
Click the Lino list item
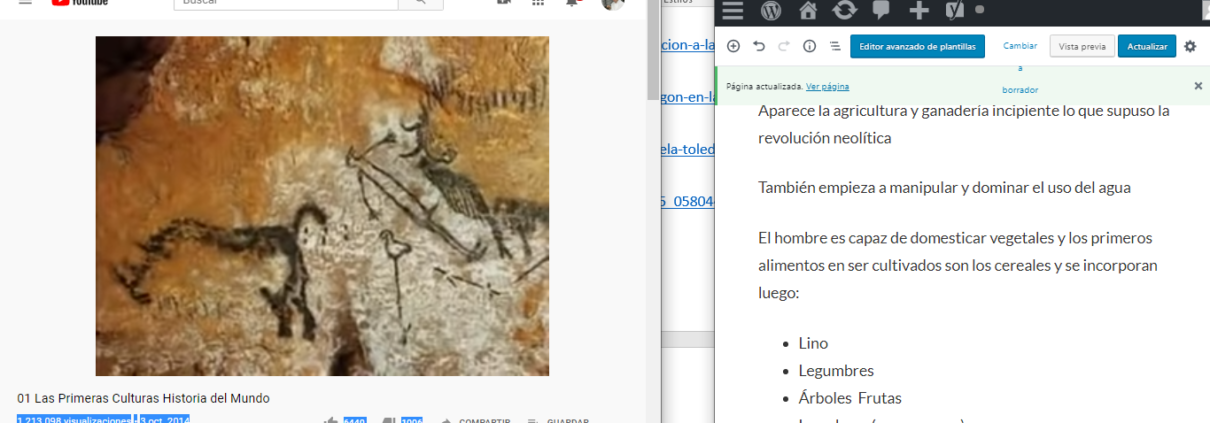coord(813,343)
